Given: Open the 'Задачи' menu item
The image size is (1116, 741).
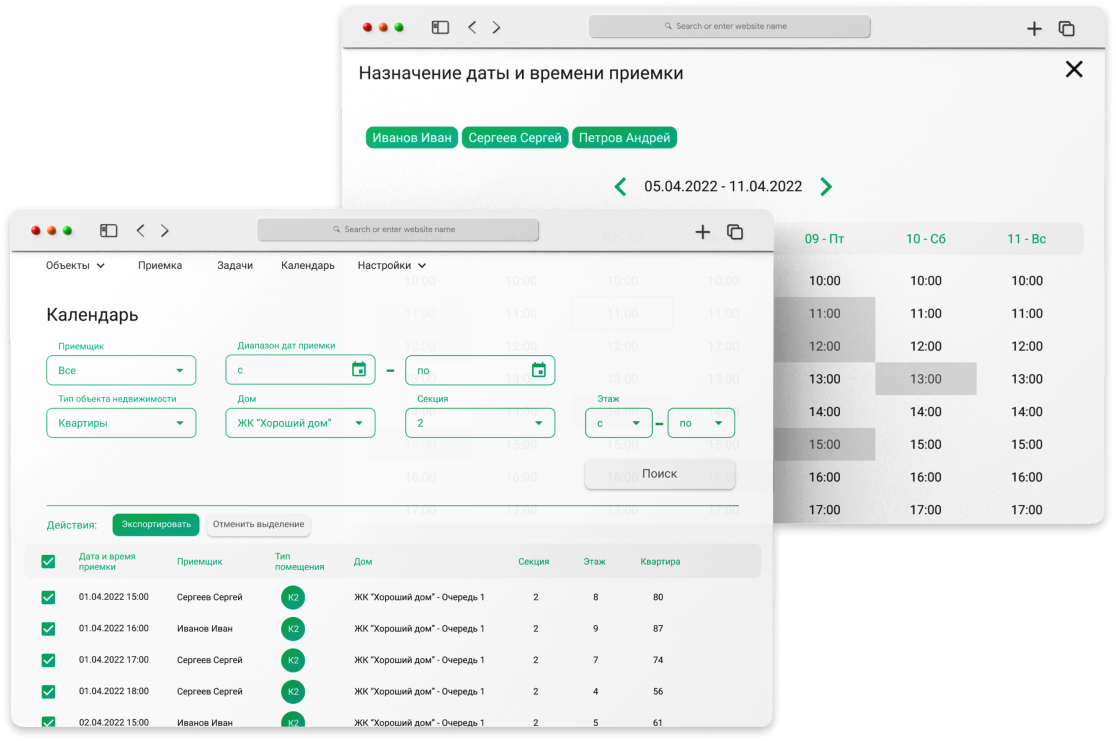Looking at the screenshot, I should click(235, 266).
